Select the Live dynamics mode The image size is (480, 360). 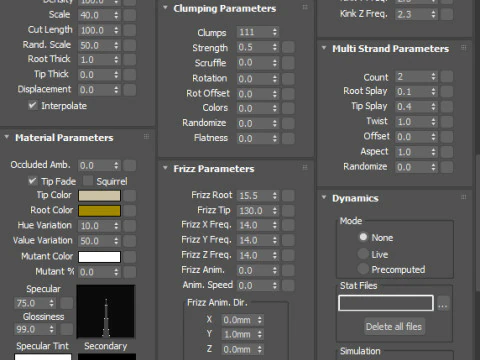point(363,254)
